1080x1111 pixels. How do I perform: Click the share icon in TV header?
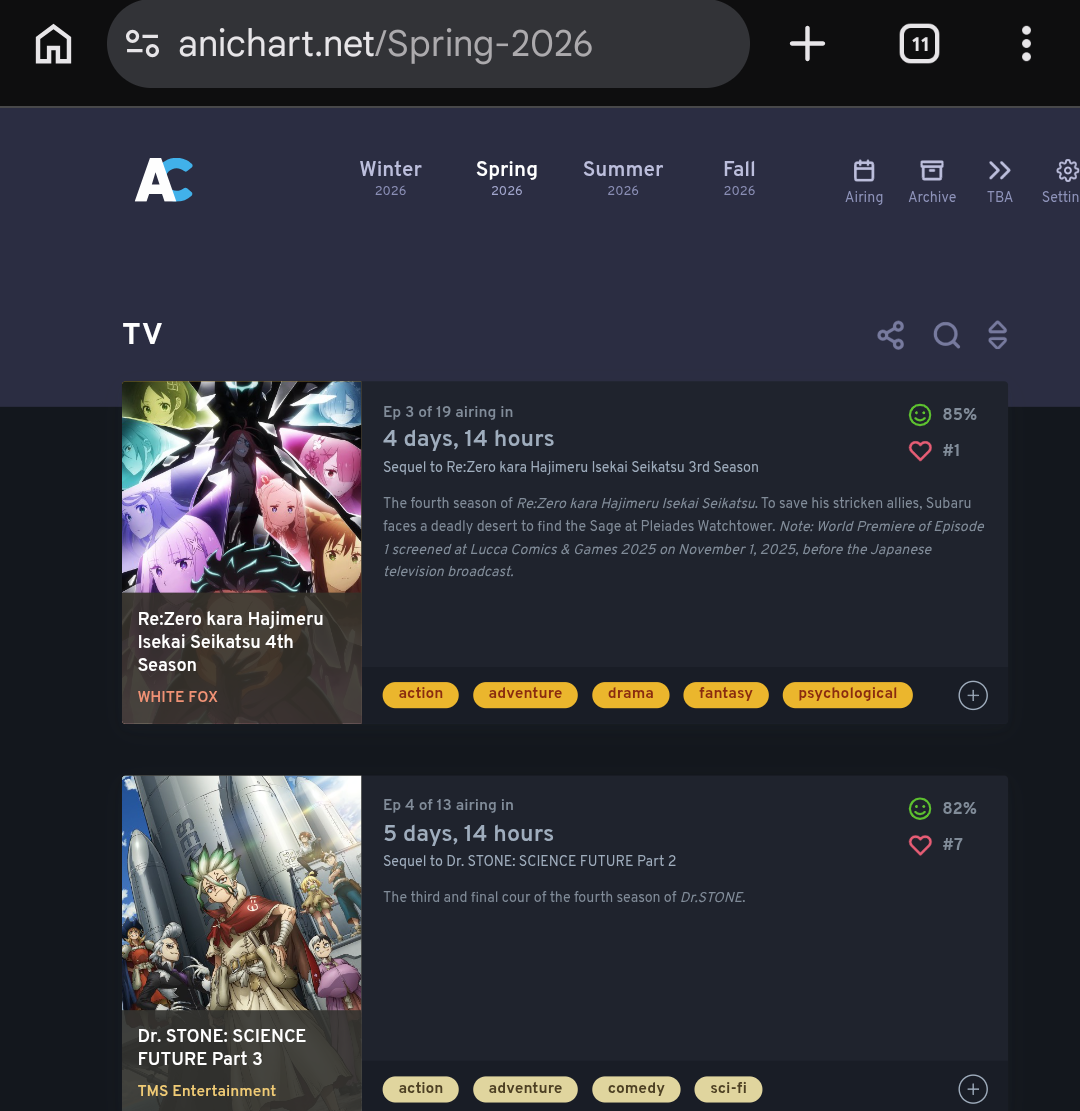[x=891, y=335]
